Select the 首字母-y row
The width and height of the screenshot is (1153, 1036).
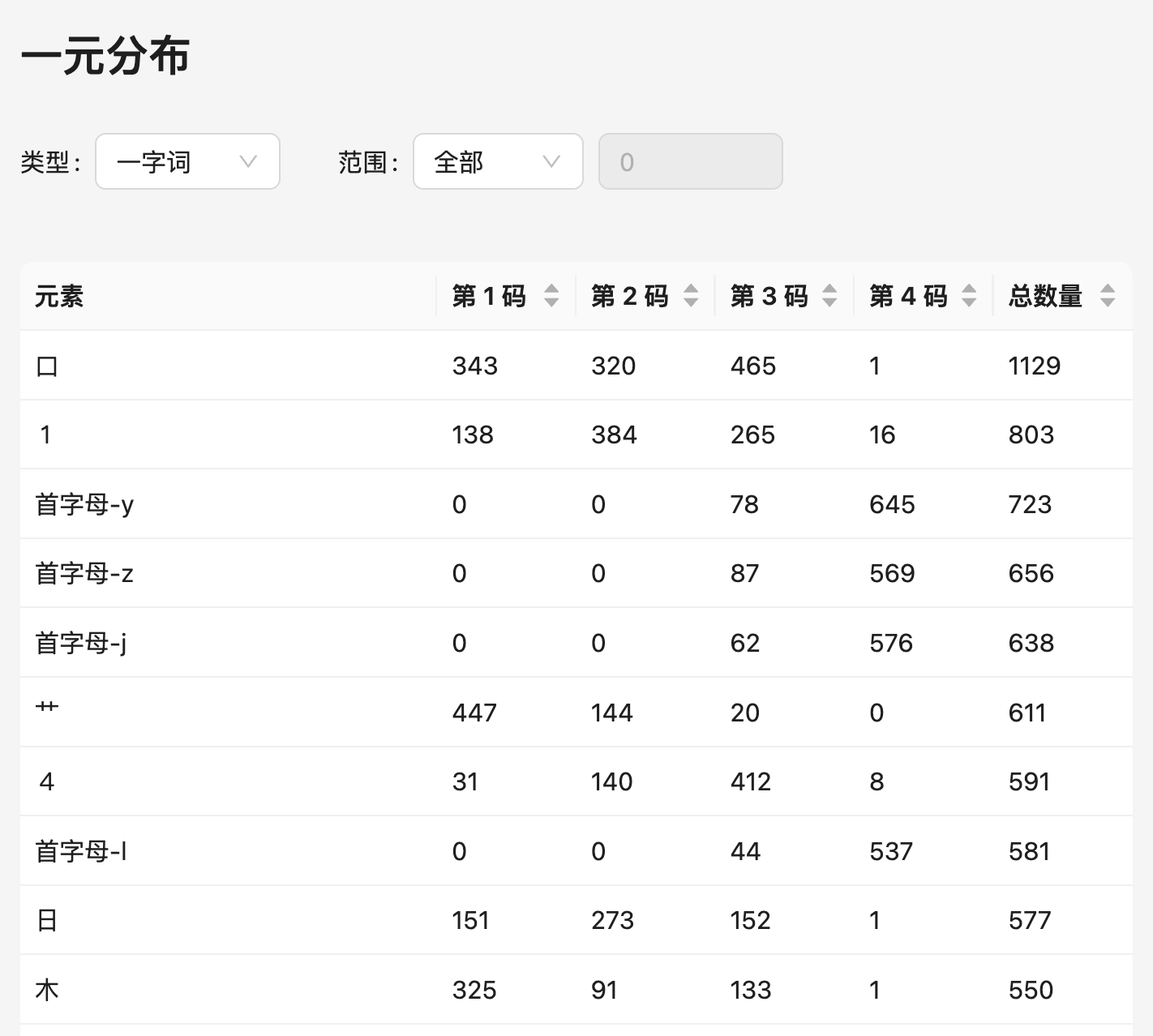tap(84, 504)
